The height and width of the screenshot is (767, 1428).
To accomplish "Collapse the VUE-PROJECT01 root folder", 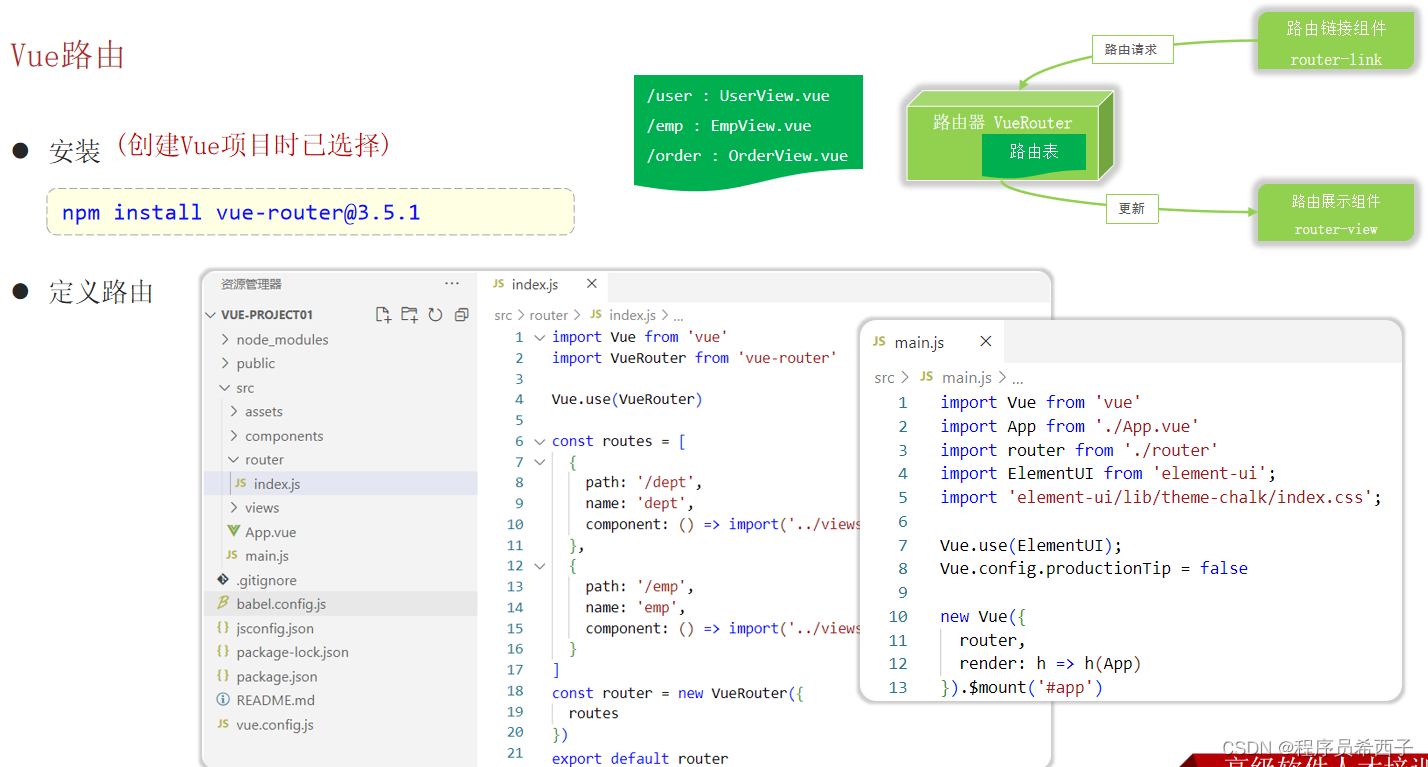I will tap(211, 315).
